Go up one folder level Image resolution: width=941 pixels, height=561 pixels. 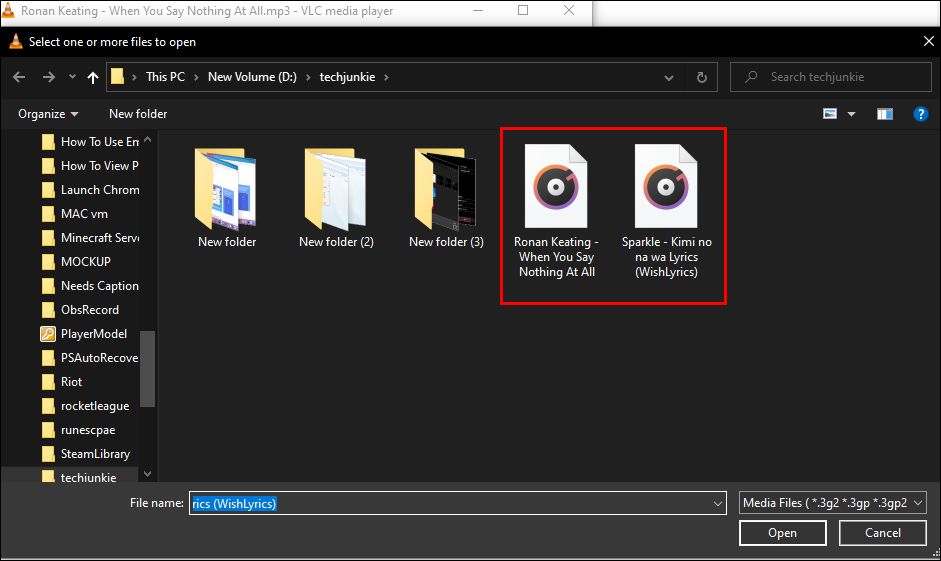(92, 77)
